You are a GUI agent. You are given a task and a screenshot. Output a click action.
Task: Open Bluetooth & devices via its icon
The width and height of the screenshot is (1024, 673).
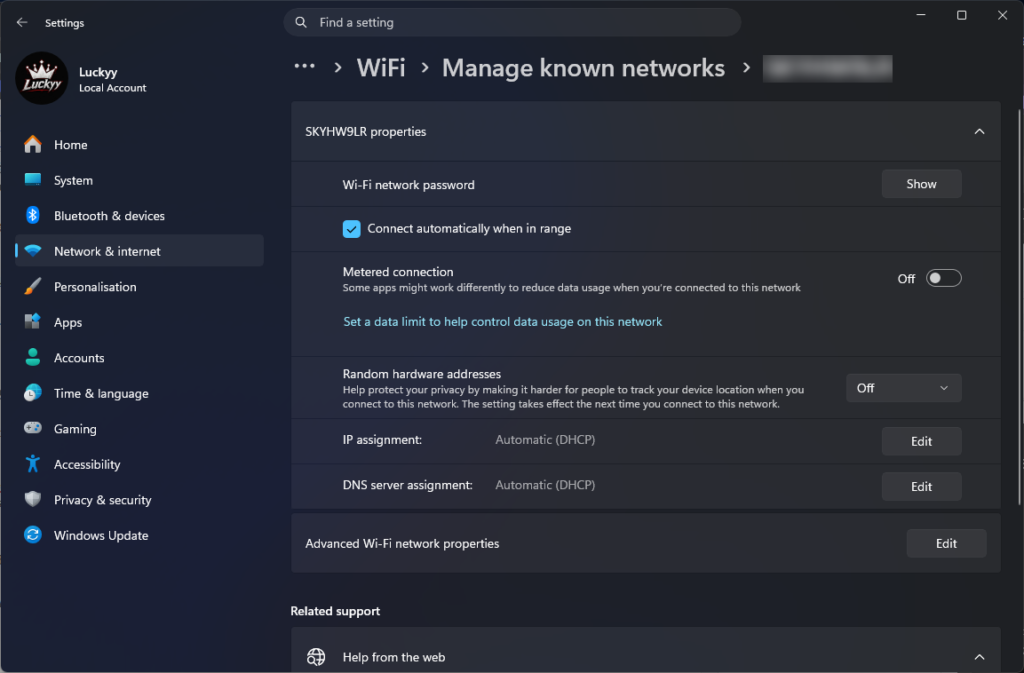pyautogui.click(x=33, y=215)
